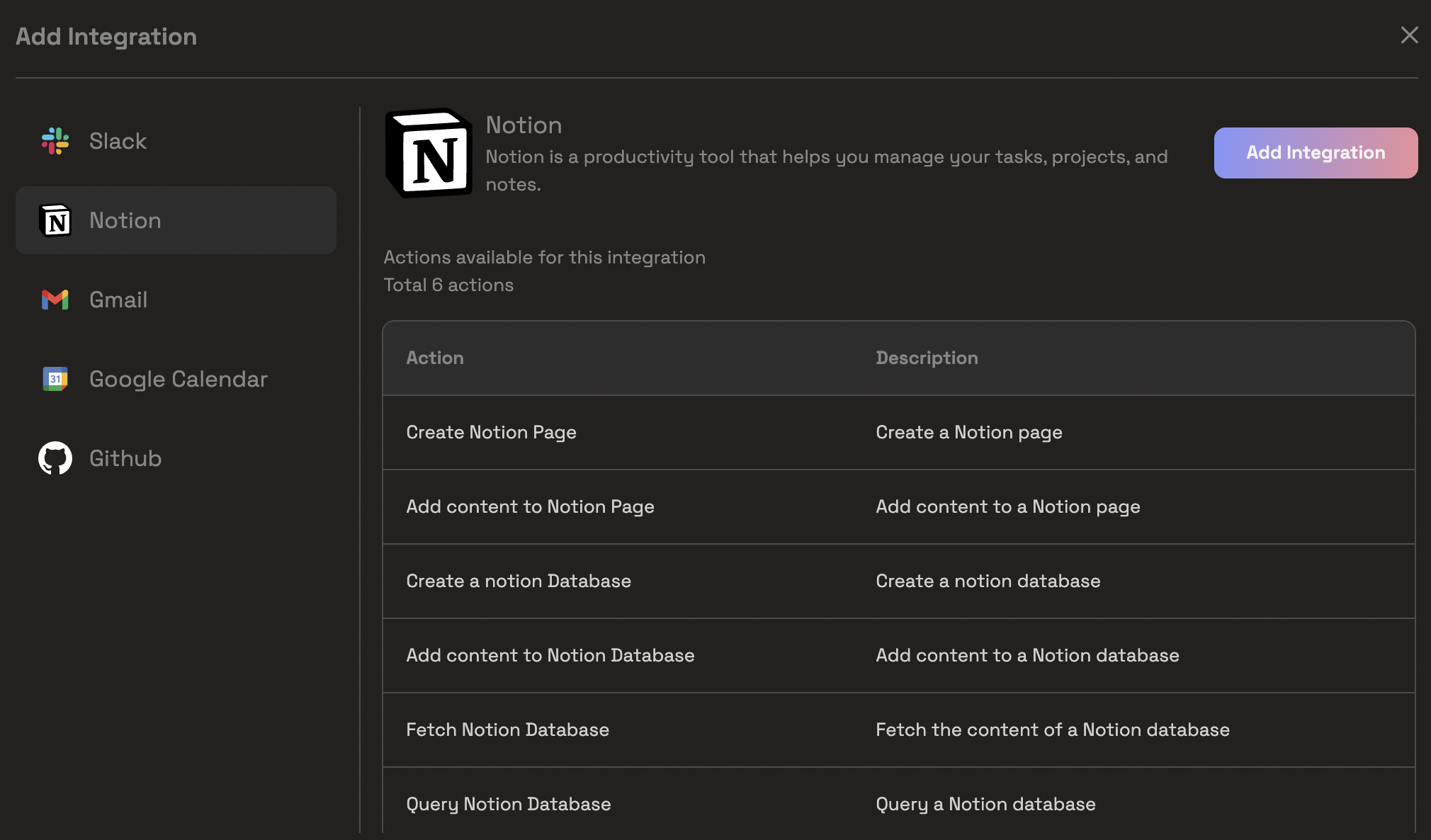The image size is (1431, 840).
Task: Click the Notion logo icon in sidebar
Action: click(x=55, y=220)
